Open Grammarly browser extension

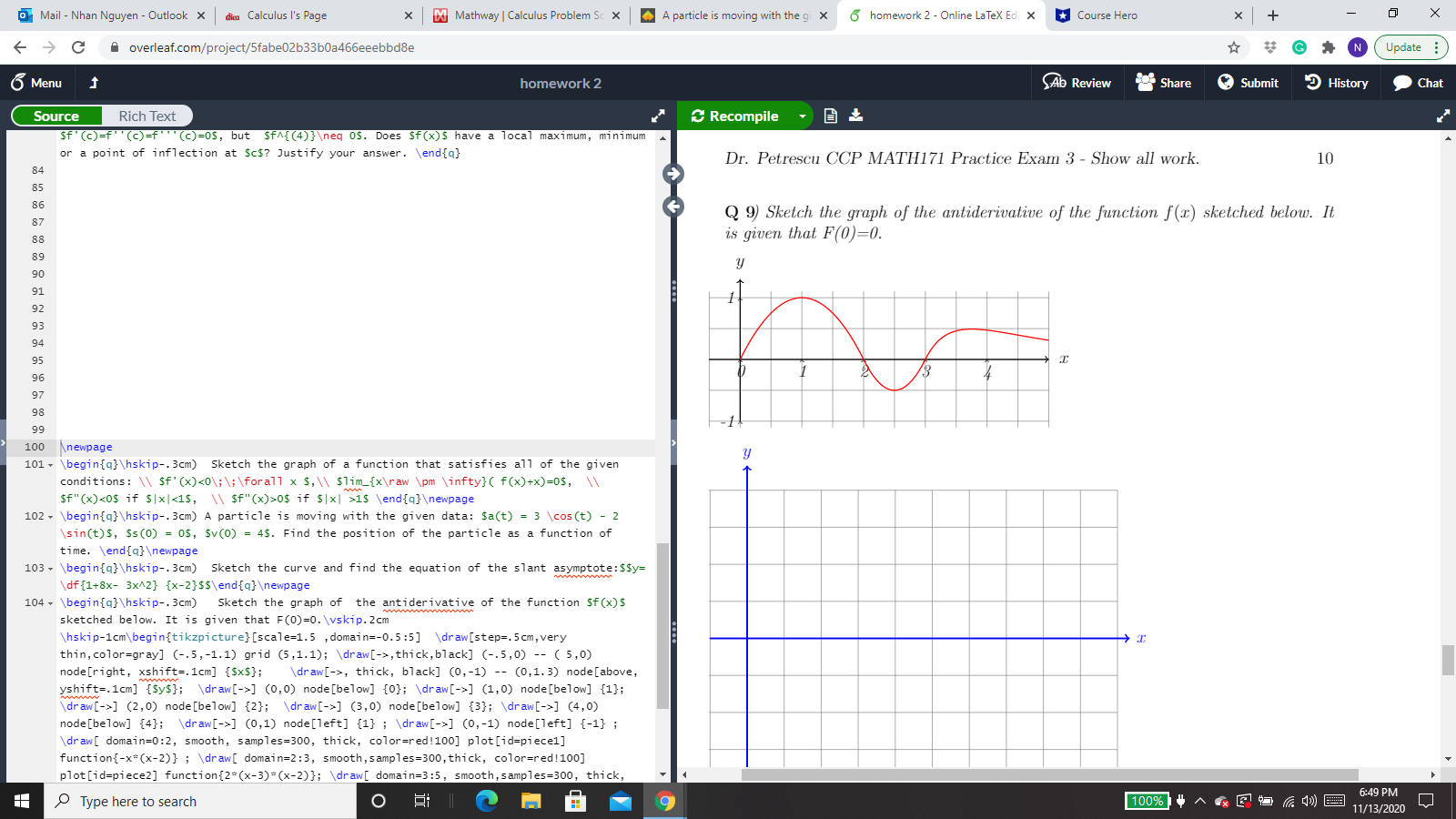[1299, 47]
